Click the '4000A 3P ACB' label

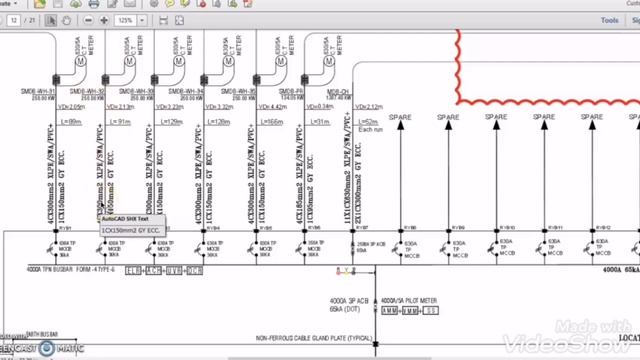[349, 301]
